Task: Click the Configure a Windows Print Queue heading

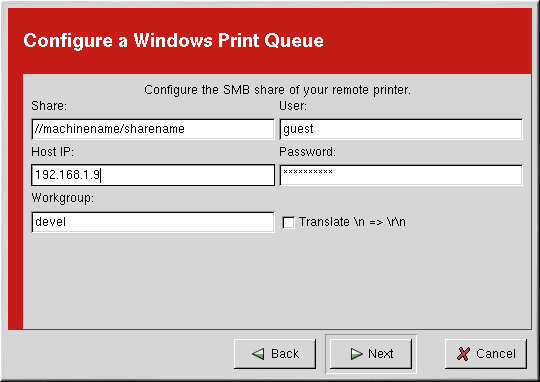Action: click(x=173, y=41)
